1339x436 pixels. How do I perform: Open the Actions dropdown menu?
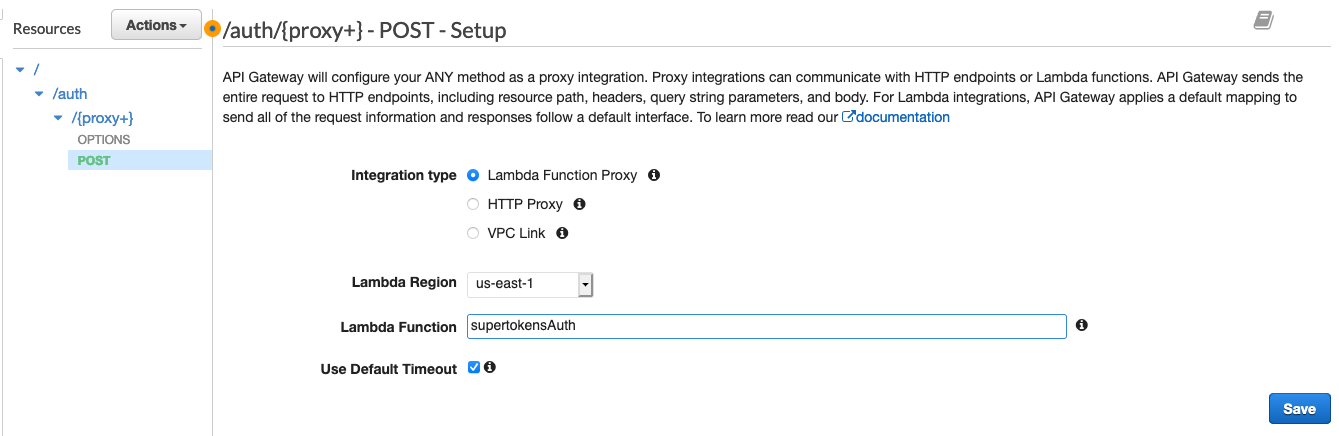156,26
